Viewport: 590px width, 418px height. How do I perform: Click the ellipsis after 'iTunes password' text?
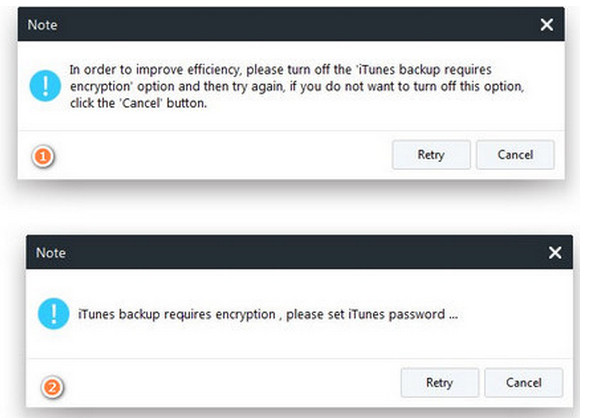tap(453, 318)
